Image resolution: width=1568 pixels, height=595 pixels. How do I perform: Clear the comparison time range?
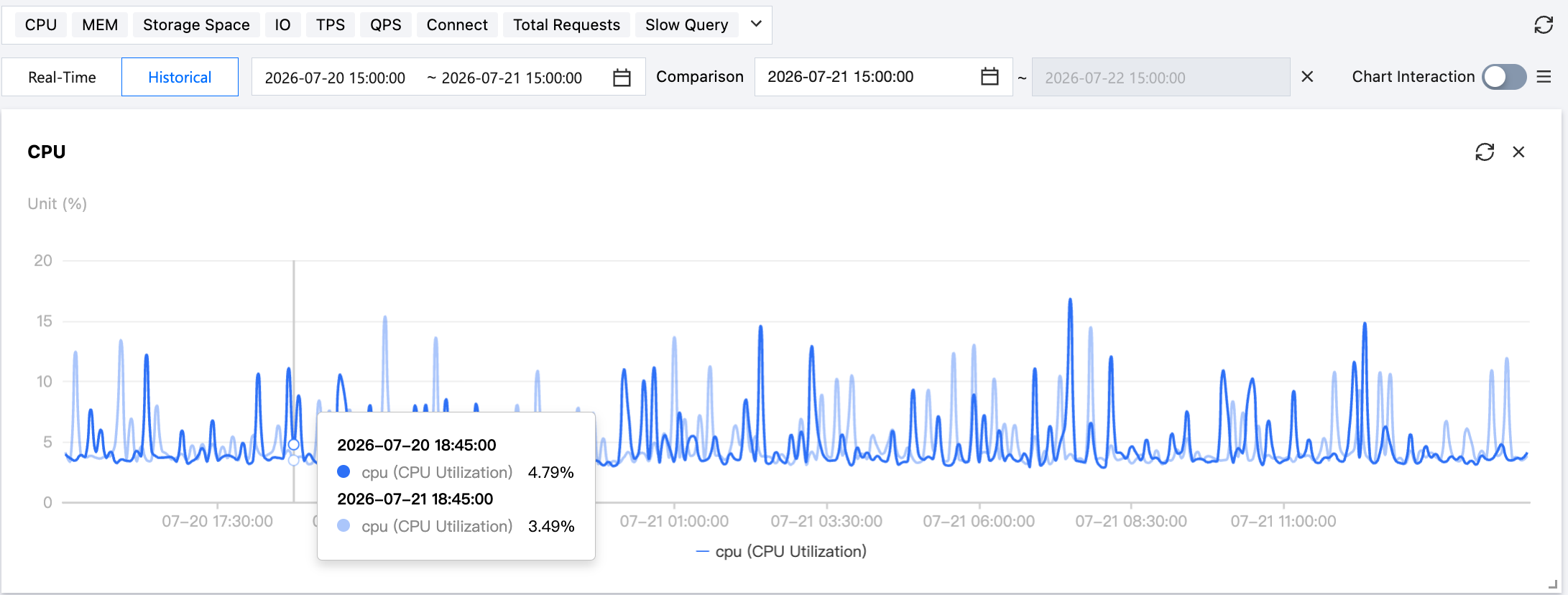point(1307,77)
